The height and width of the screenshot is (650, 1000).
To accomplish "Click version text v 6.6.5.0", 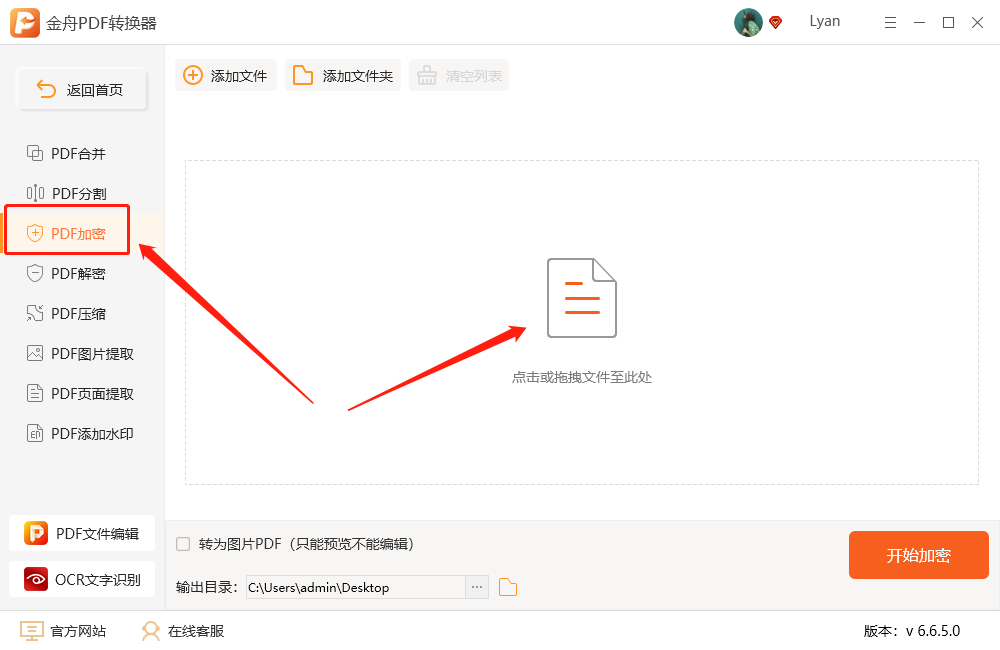I will (x=912, y=631).
